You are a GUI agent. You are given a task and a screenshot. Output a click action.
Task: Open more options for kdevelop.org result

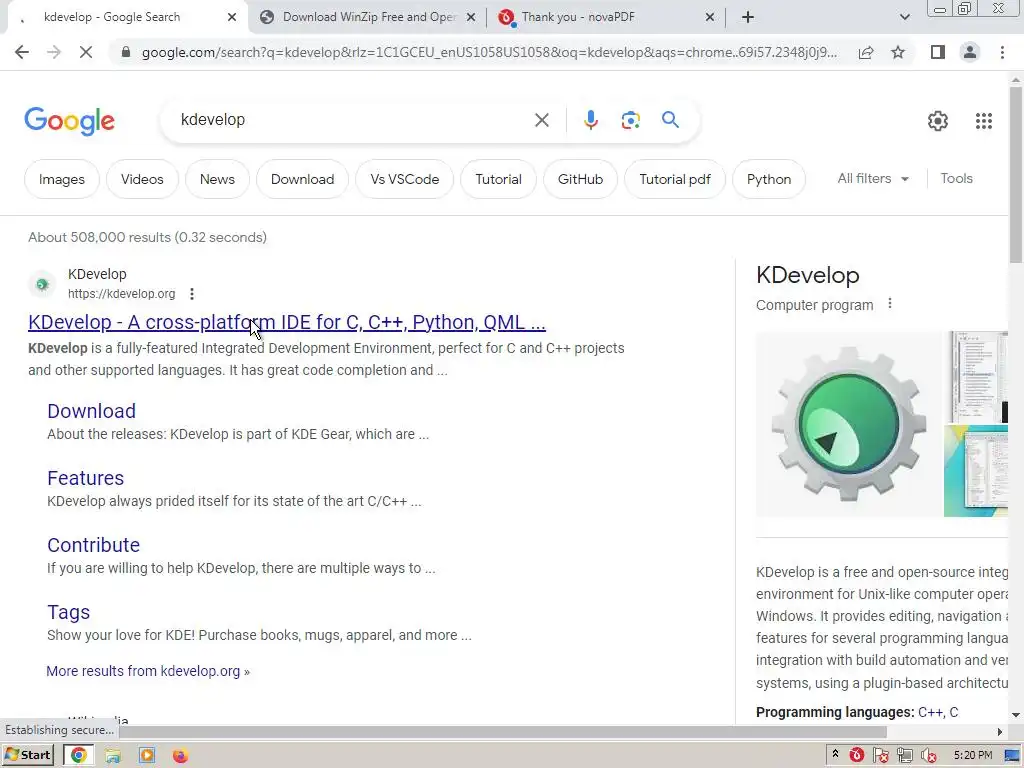tap(191, 294)
